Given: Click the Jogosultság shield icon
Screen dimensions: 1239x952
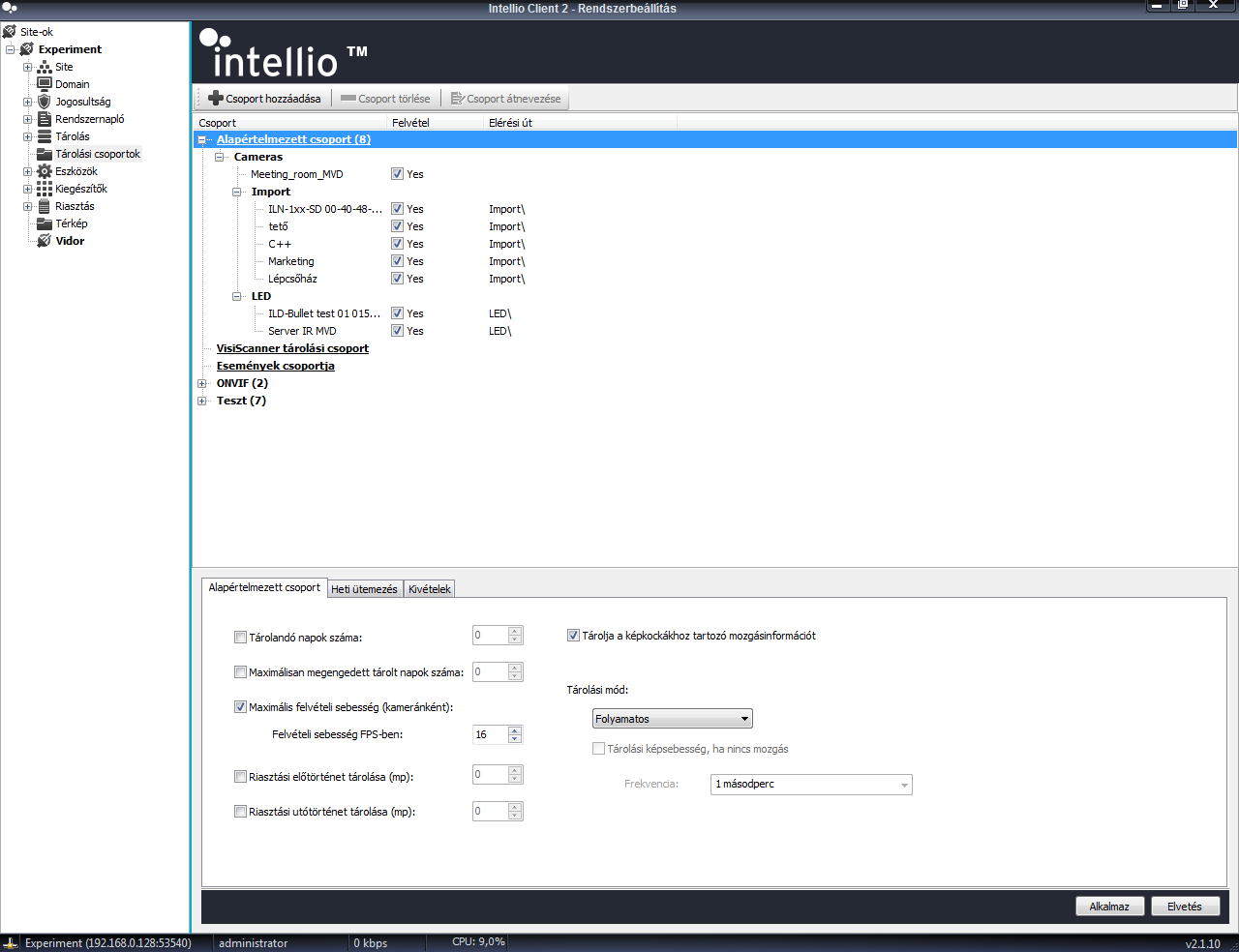Looking at the screenshot, I should [x=45, y=102].
